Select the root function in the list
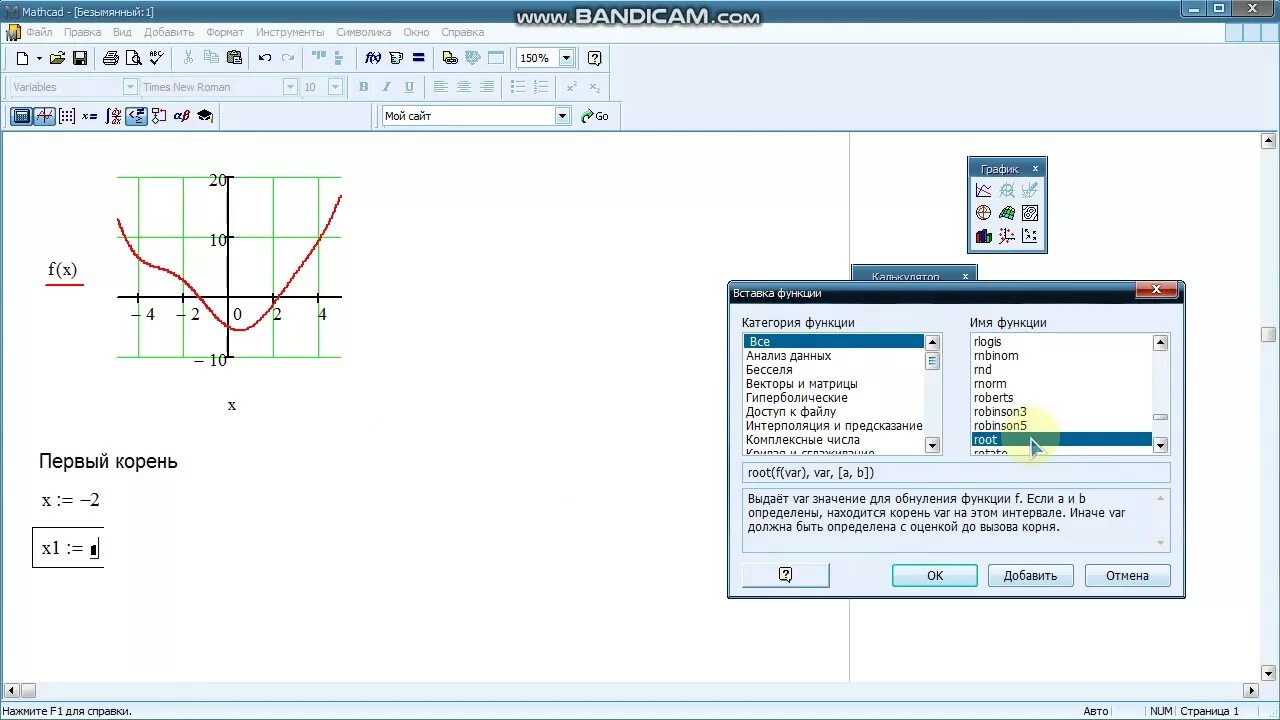The image size is (1280, 720). point(1061,440)
